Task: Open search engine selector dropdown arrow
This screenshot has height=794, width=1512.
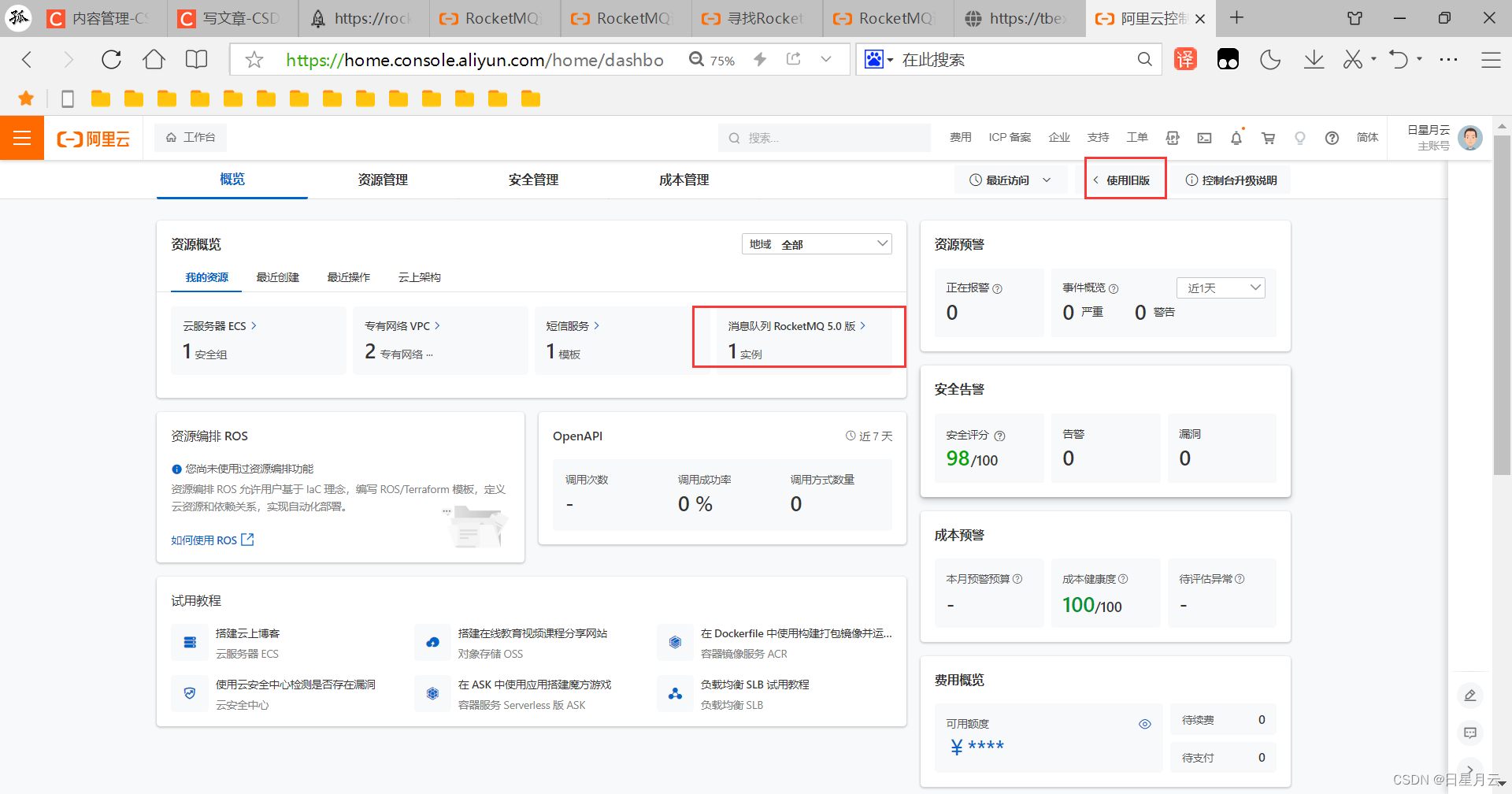Action: pyautogui.click(x=891, y=61)
